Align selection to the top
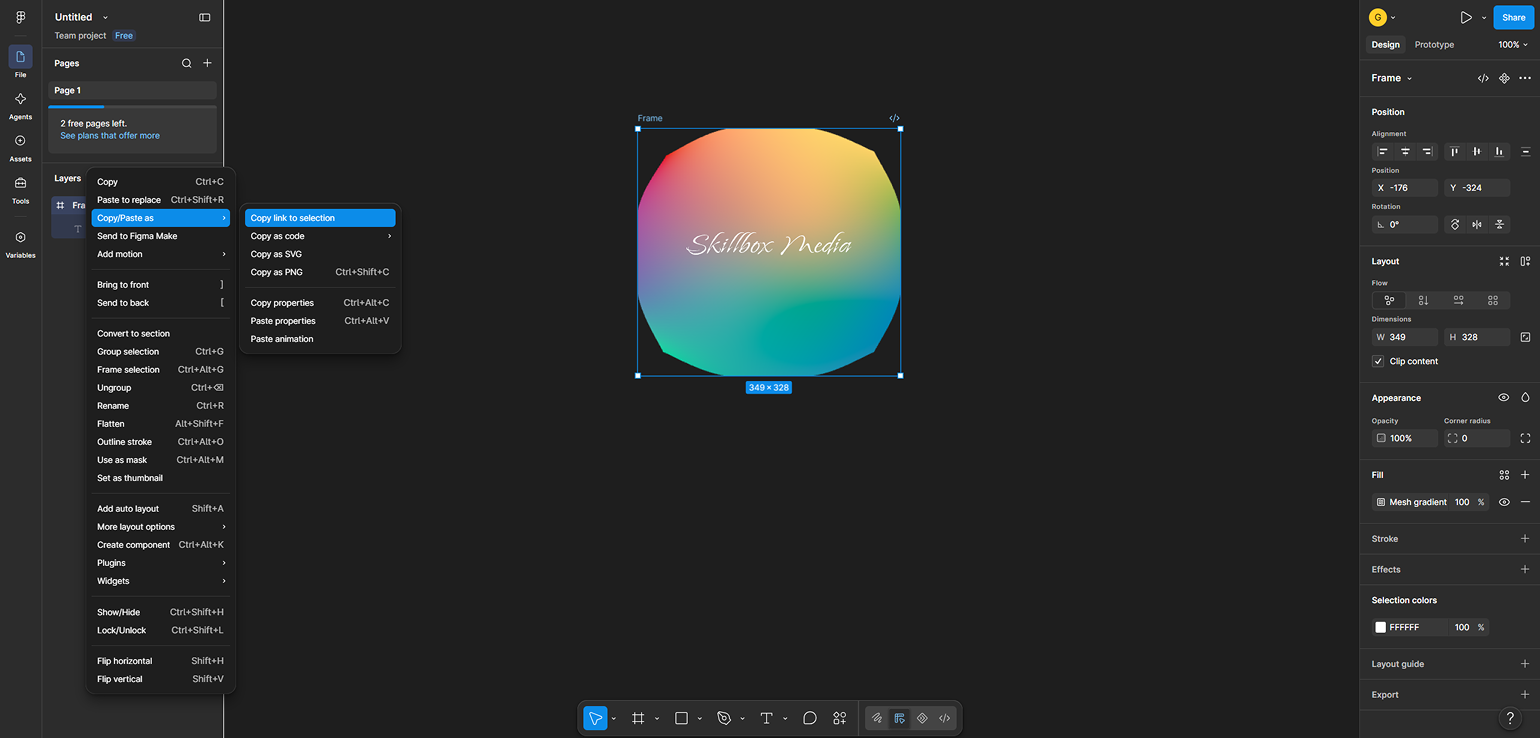This screenshot has width=1540, height=738. pos(1455,152)
